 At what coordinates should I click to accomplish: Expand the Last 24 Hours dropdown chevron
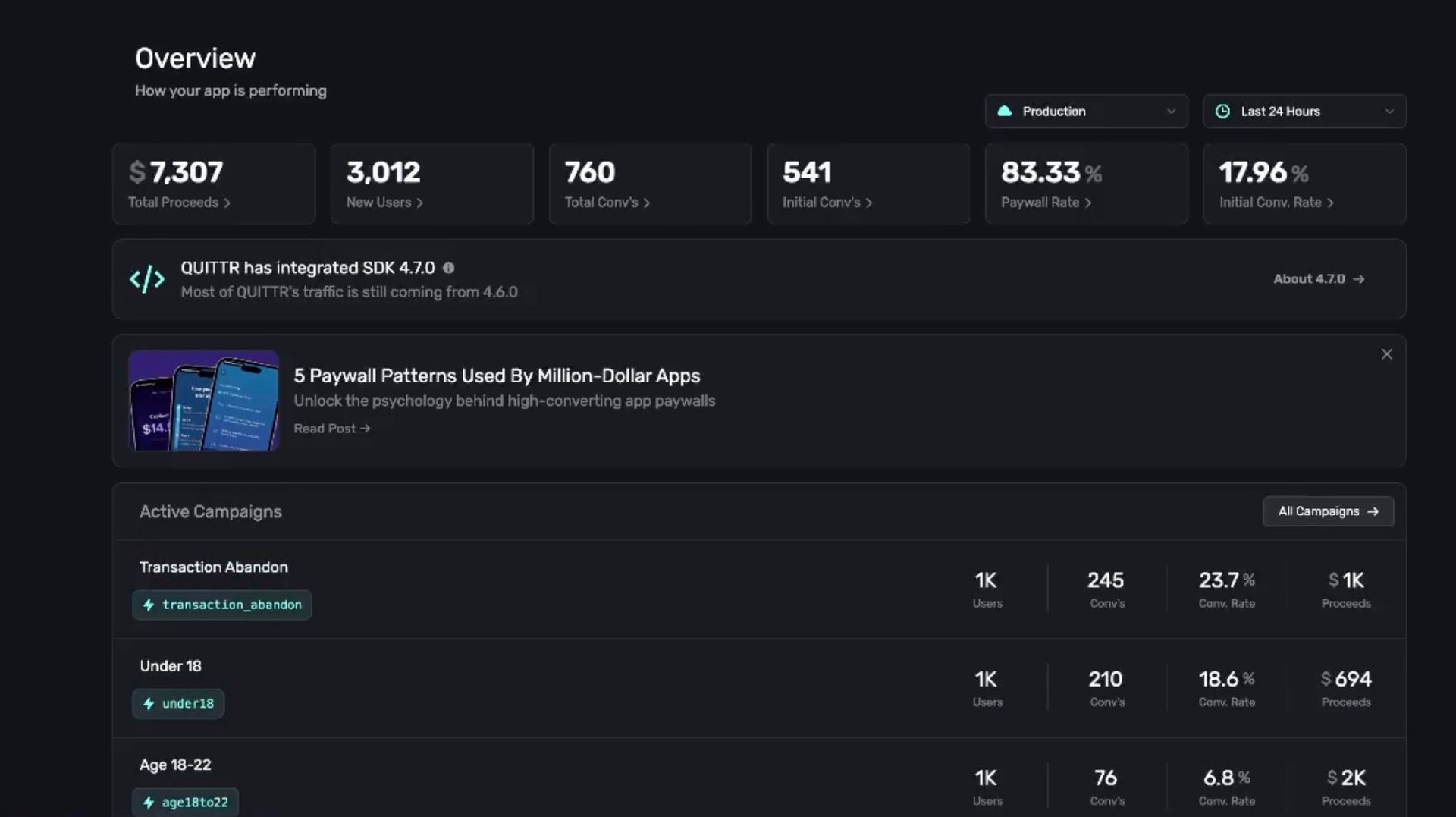(1389, 112)
